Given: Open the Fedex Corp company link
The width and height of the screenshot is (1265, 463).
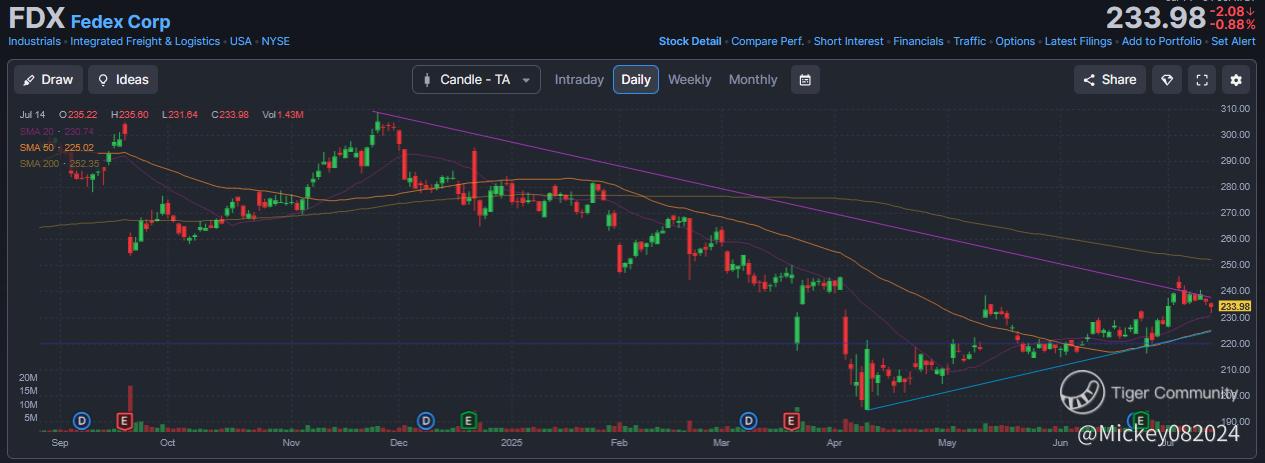Looking at the screenshot, I should [120, 22].
